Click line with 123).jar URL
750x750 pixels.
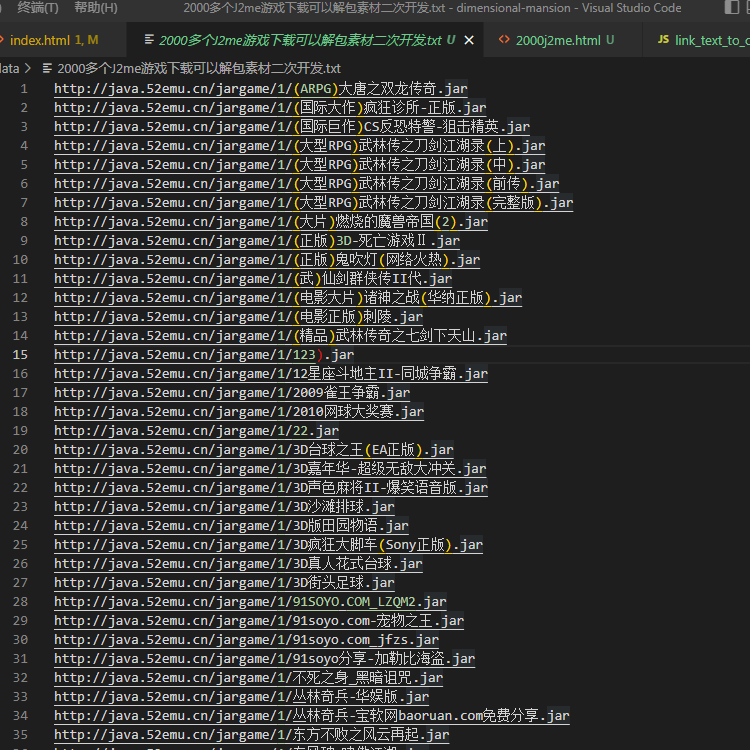click(204, 355)
